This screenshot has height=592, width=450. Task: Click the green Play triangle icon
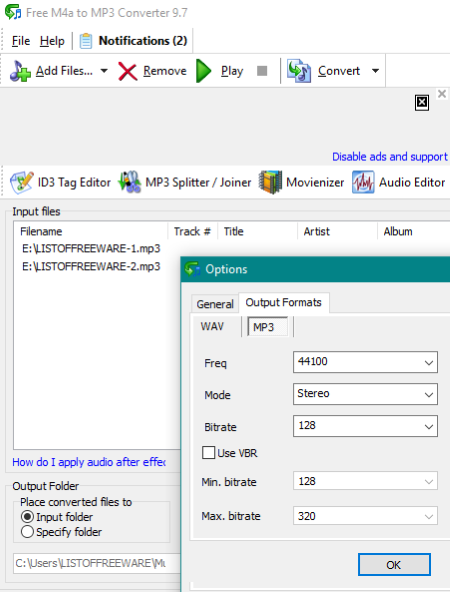204,71
